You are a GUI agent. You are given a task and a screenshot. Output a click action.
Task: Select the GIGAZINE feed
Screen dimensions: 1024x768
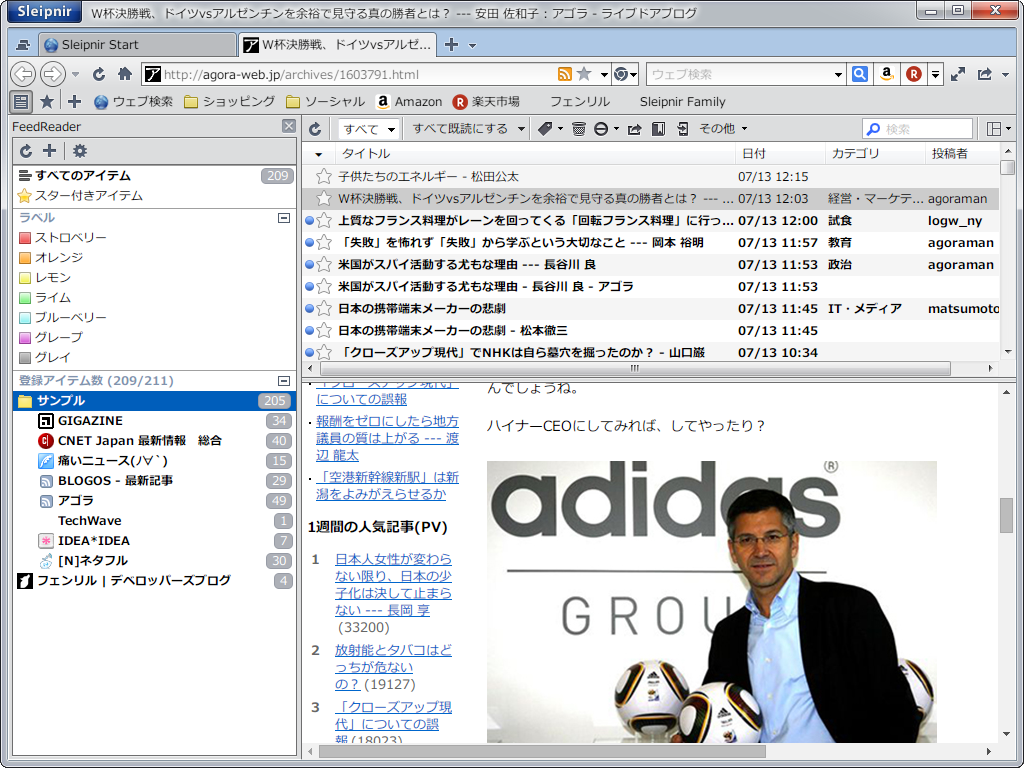[x=154, y=421]
